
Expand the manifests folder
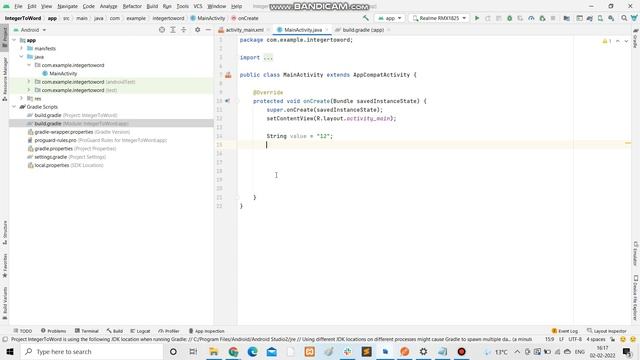(x=22, y=48)
